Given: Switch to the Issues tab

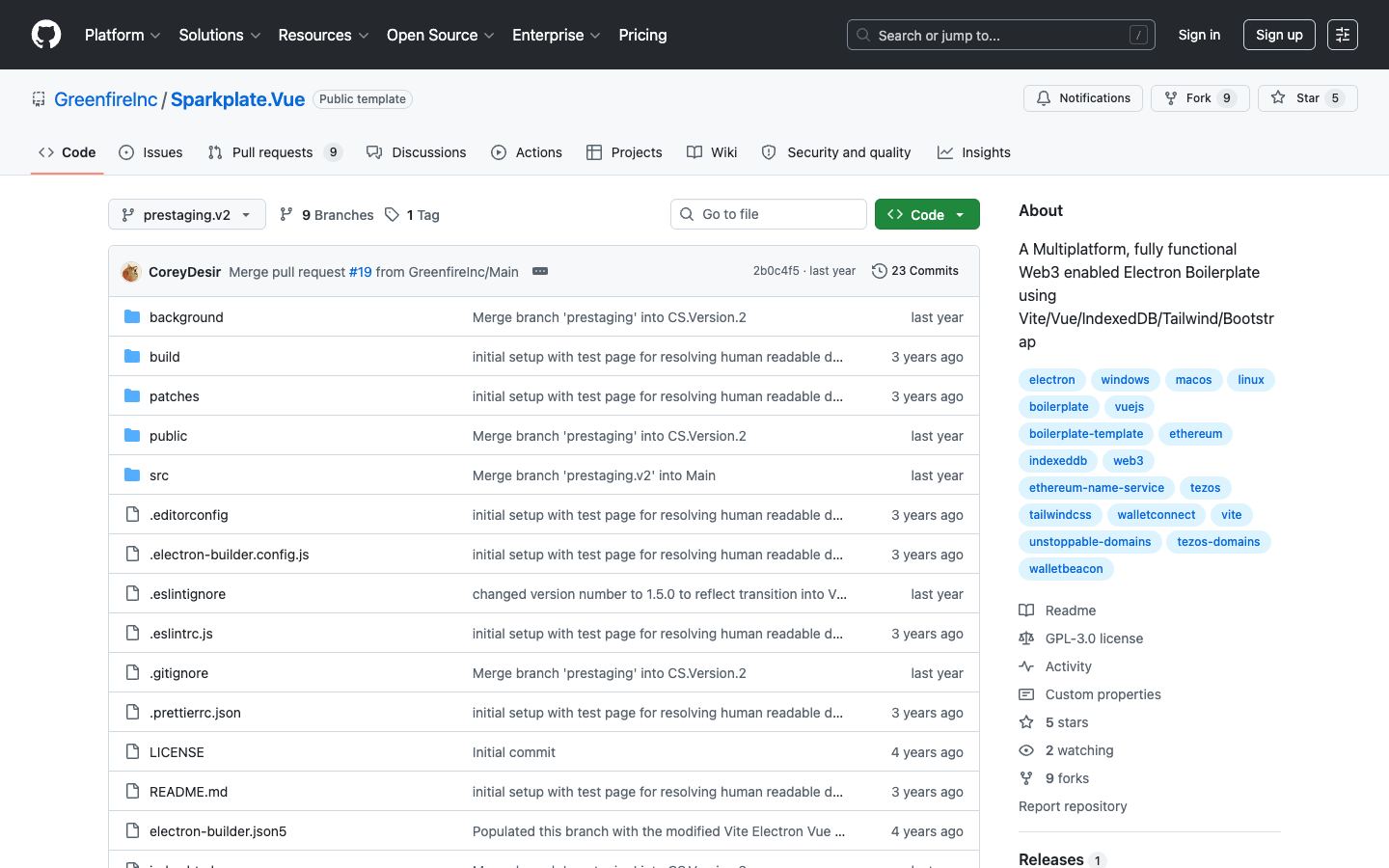Looking at the screenshot, I should [150, 152].
